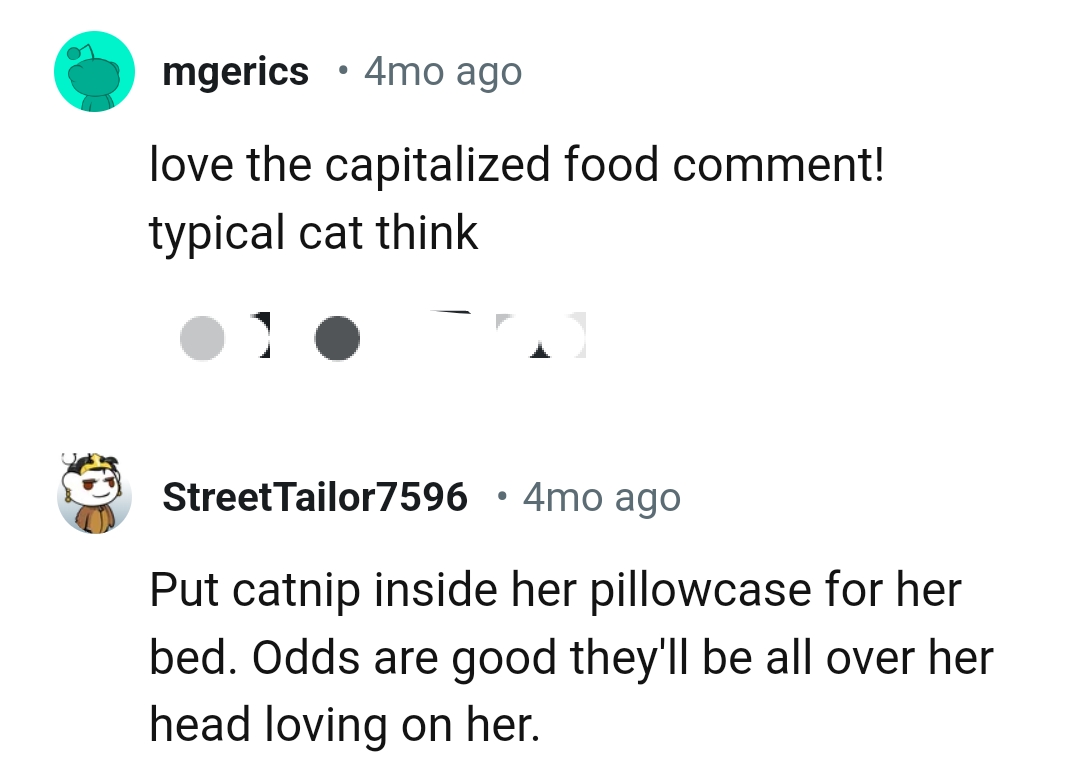Click the "4mo ago" timestamp on mgerics' comment
This screenshot has width=1079, height=781.
[x=443, y=72]
